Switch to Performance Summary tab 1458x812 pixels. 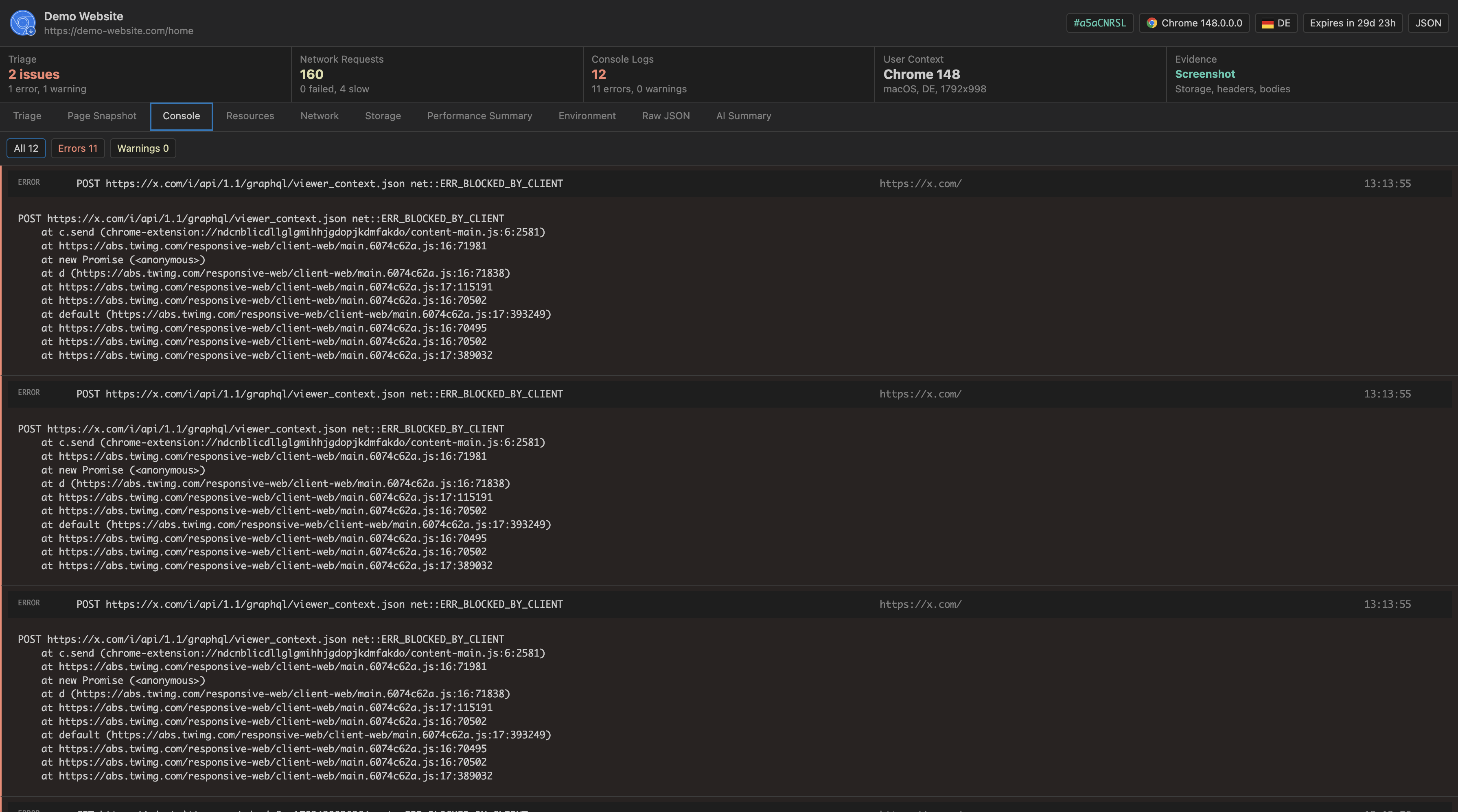tap(479, 116)
